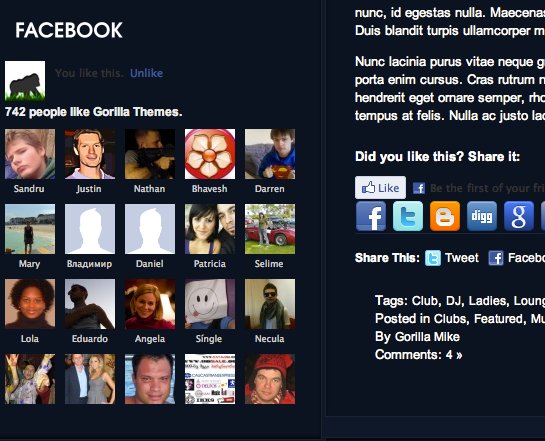Open Sandru's profile thumbnail
Viewport: 545px width, 441px height.
[x=30, y=154]
